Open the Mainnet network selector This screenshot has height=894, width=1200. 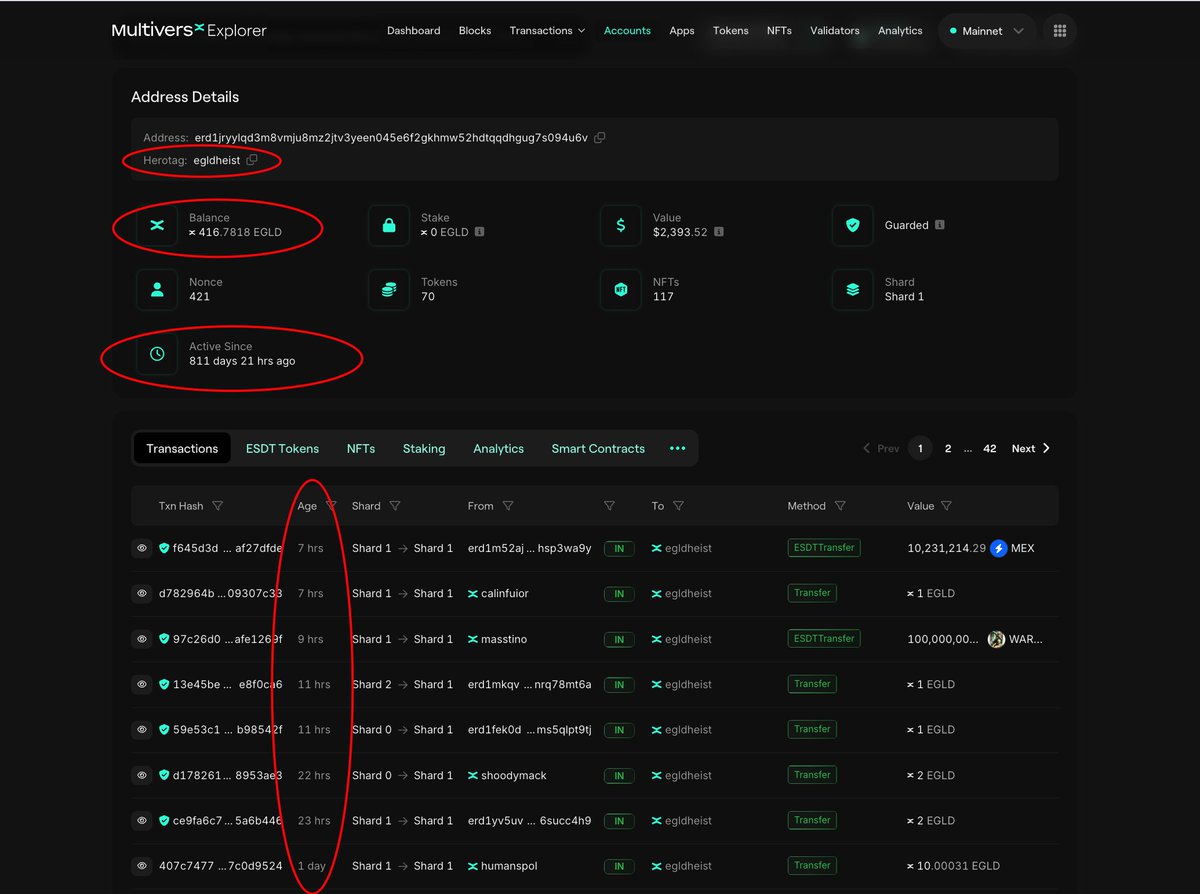987,31
